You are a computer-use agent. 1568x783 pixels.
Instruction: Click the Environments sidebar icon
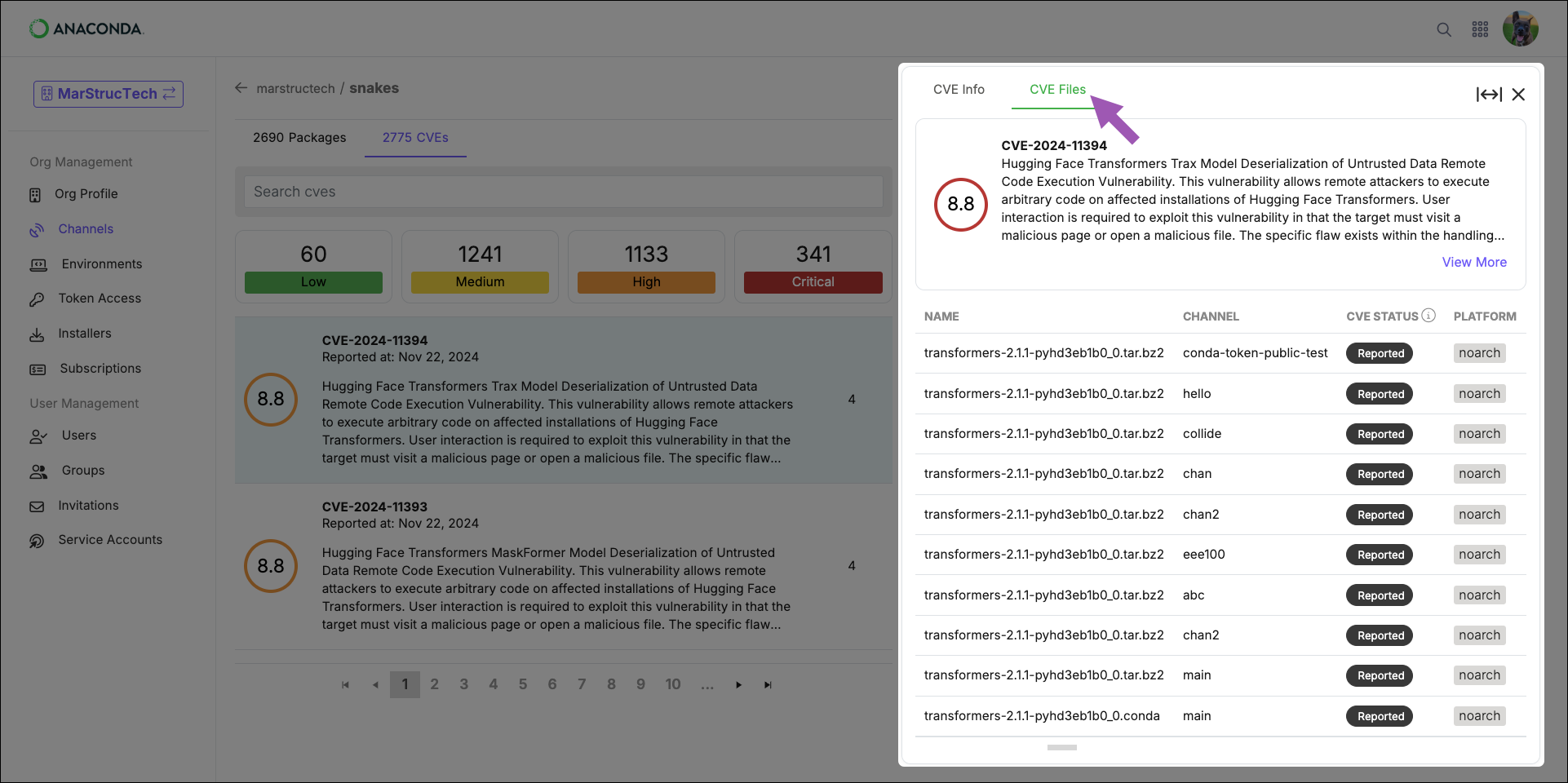point(38,265)
